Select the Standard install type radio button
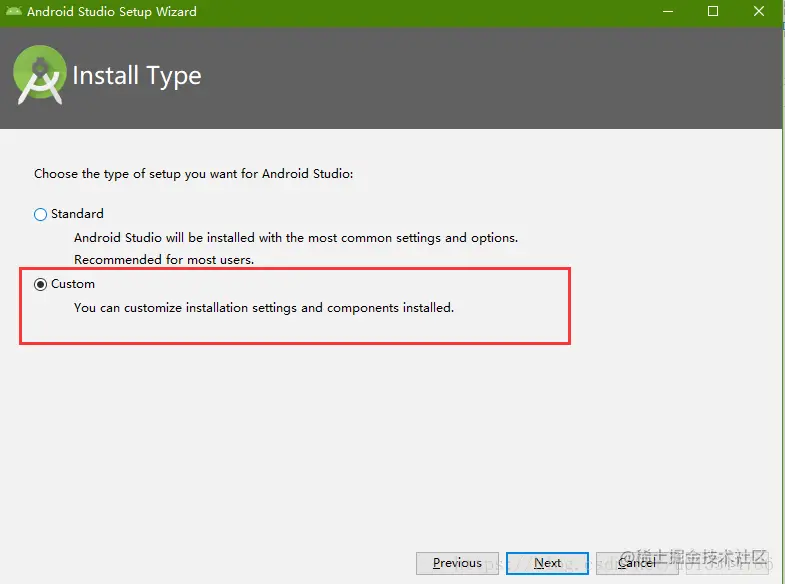 [x=41, y=214]
